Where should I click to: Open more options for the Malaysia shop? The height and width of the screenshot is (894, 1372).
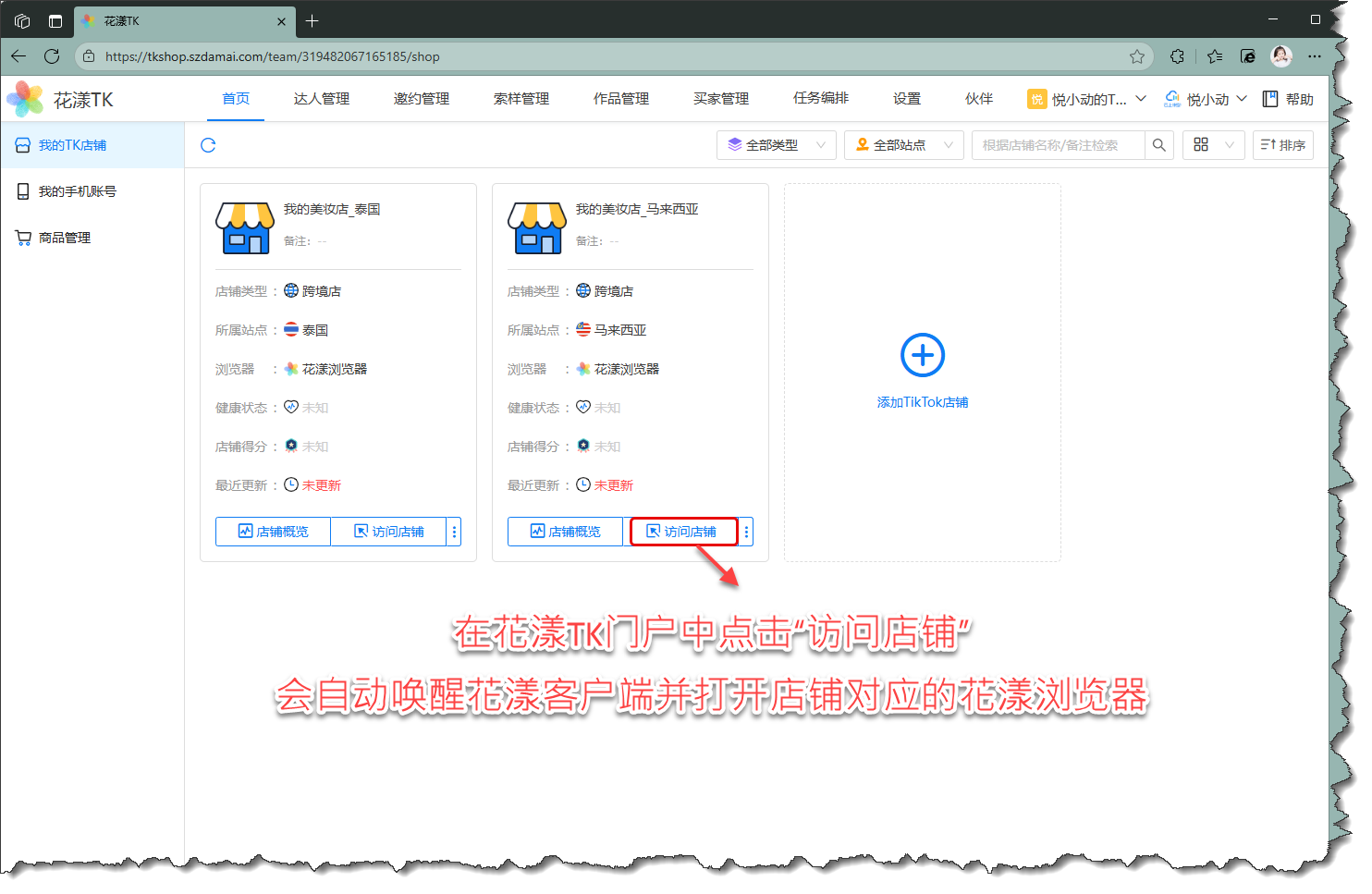click(x=746, y=532)
